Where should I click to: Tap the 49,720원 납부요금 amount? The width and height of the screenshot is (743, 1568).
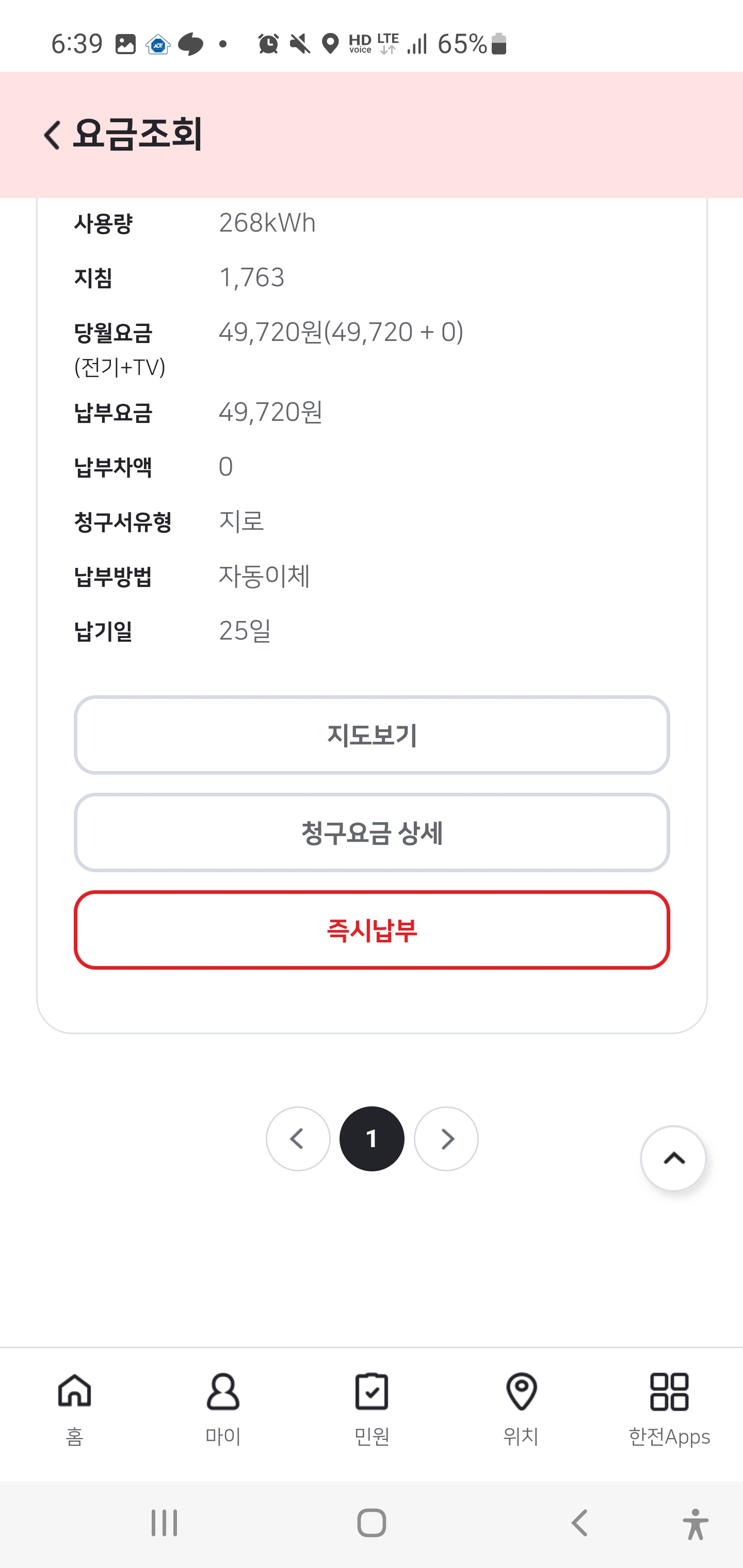(x=270, y=413)
